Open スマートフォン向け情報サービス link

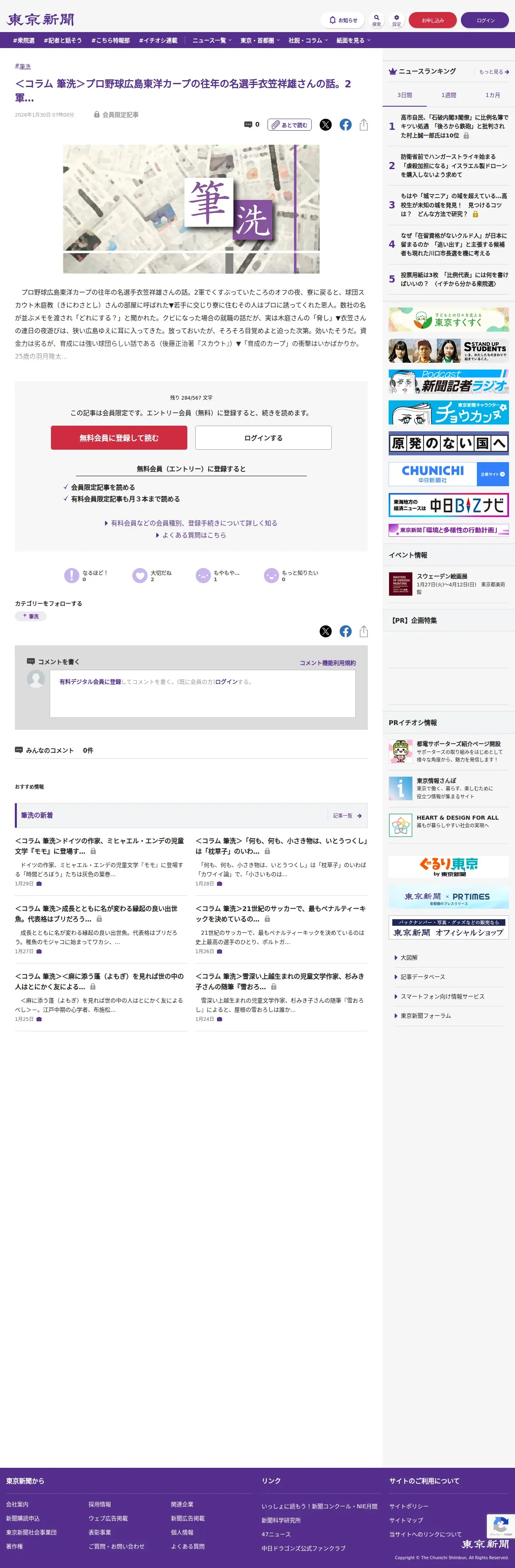coord(442,996)
